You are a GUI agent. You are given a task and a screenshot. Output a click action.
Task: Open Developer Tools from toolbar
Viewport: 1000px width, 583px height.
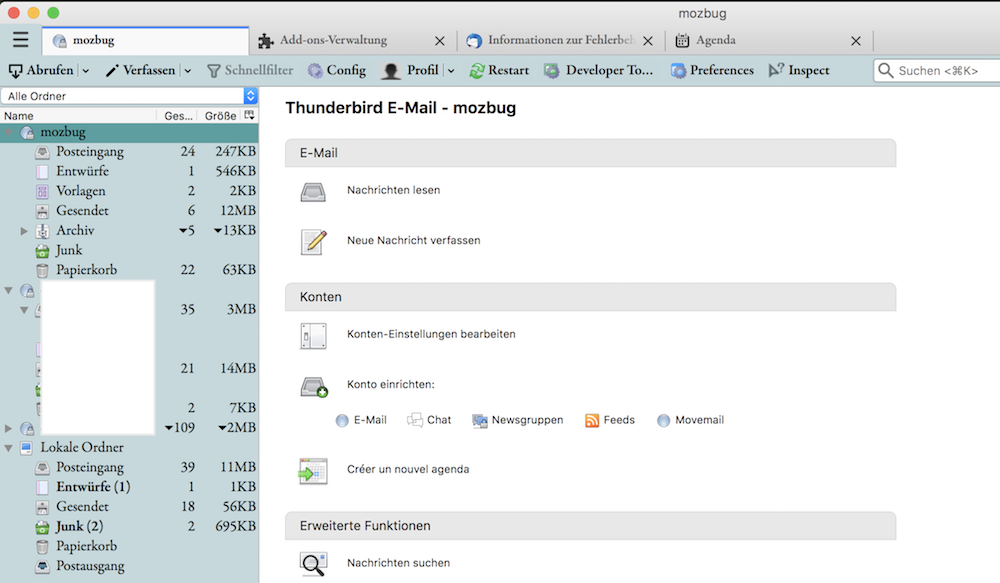pyautogui.click(x=598, y=70)
